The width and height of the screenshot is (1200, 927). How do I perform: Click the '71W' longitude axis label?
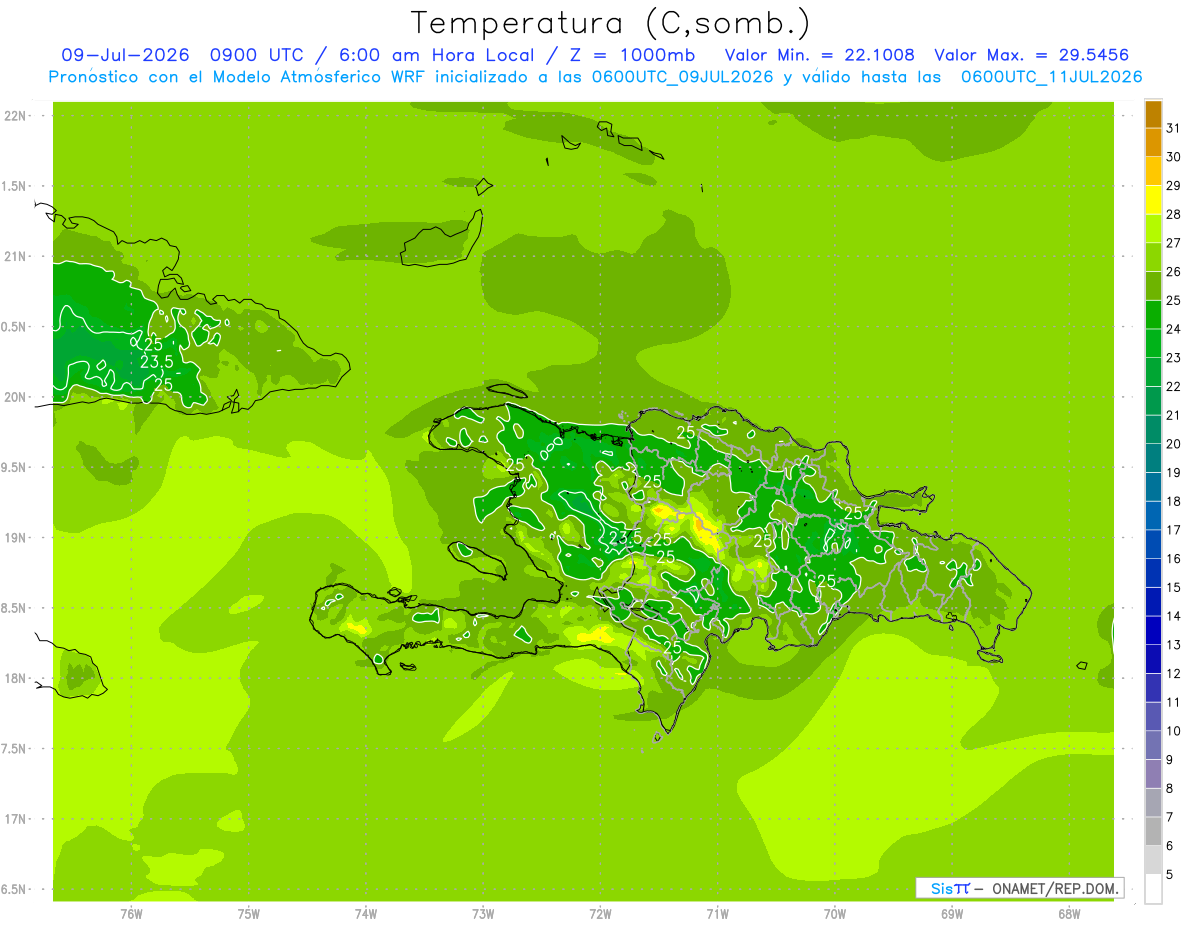[x=717, y=914]
